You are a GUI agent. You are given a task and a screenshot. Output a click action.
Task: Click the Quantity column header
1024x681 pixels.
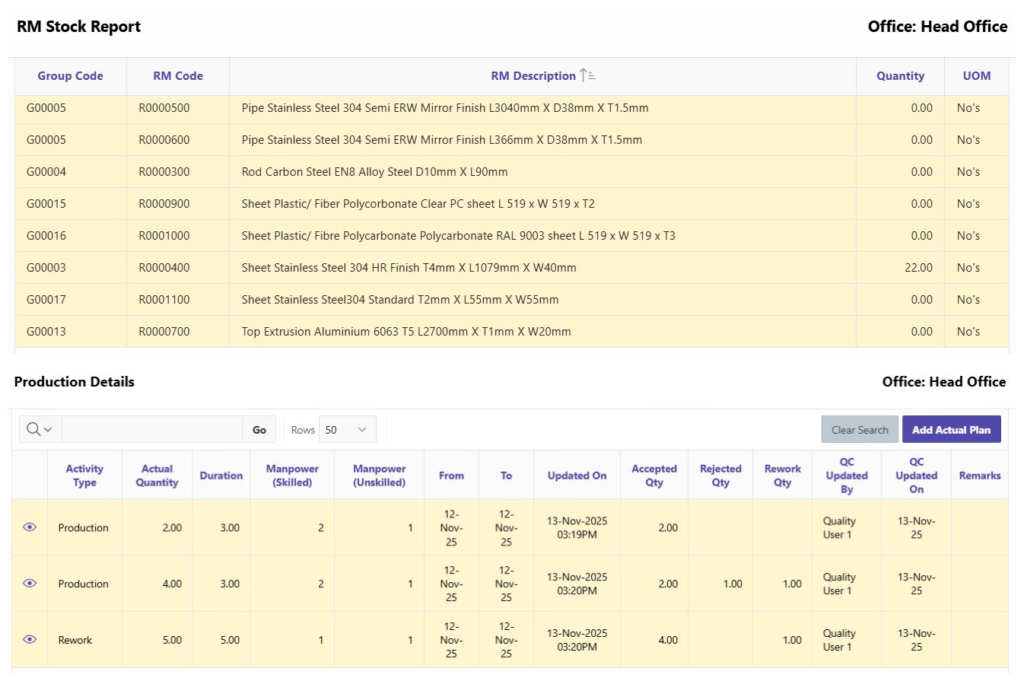coord(900,76)
